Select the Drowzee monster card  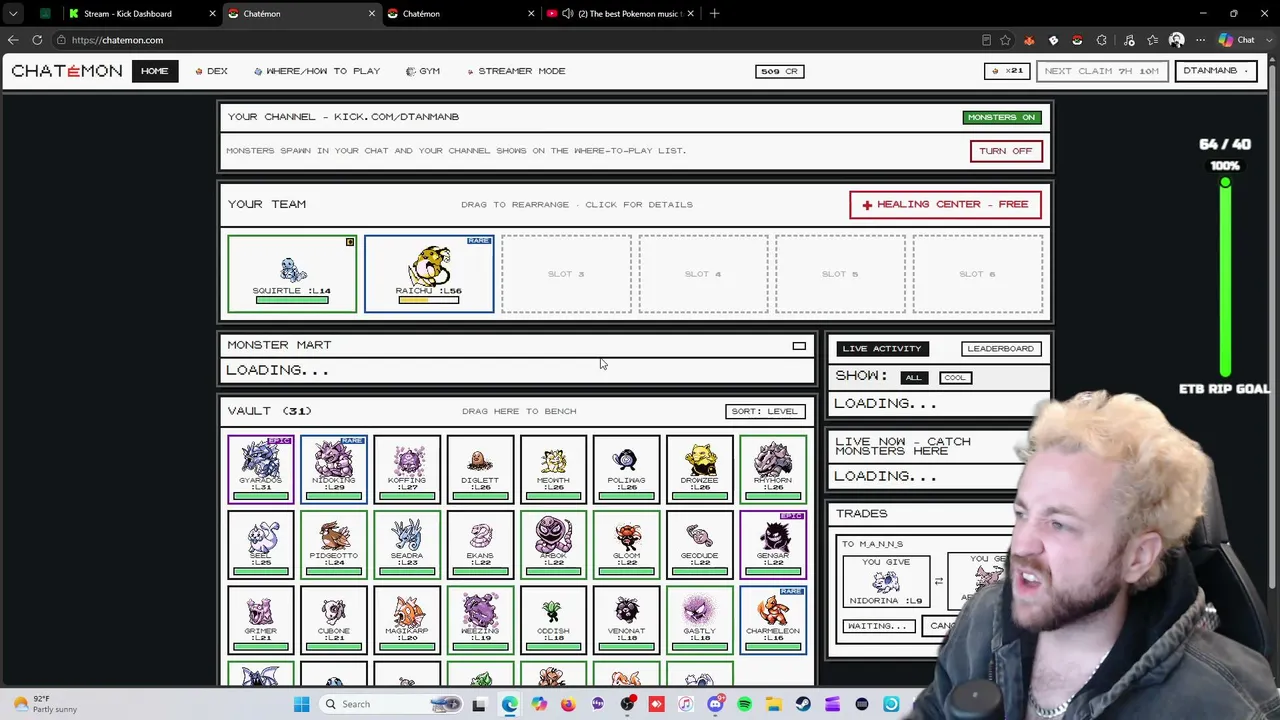point(699,468)
